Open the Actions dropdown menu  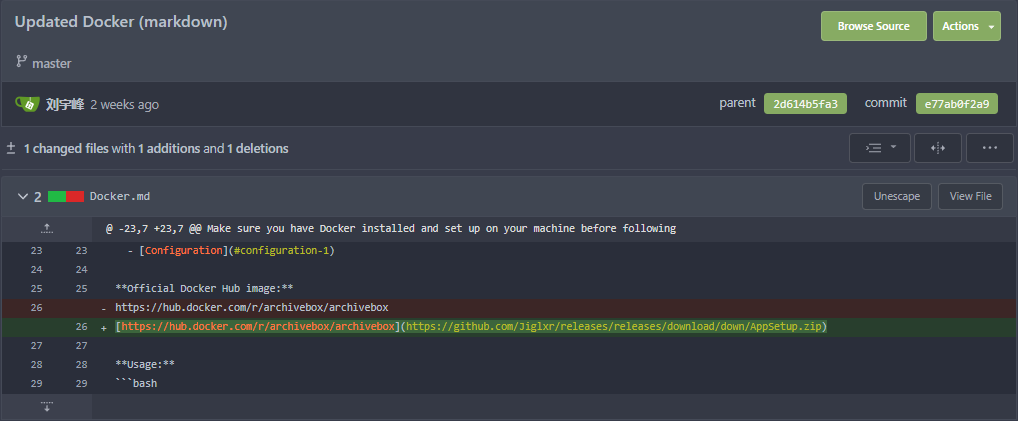pyautogui.click(x=967, y=26)
